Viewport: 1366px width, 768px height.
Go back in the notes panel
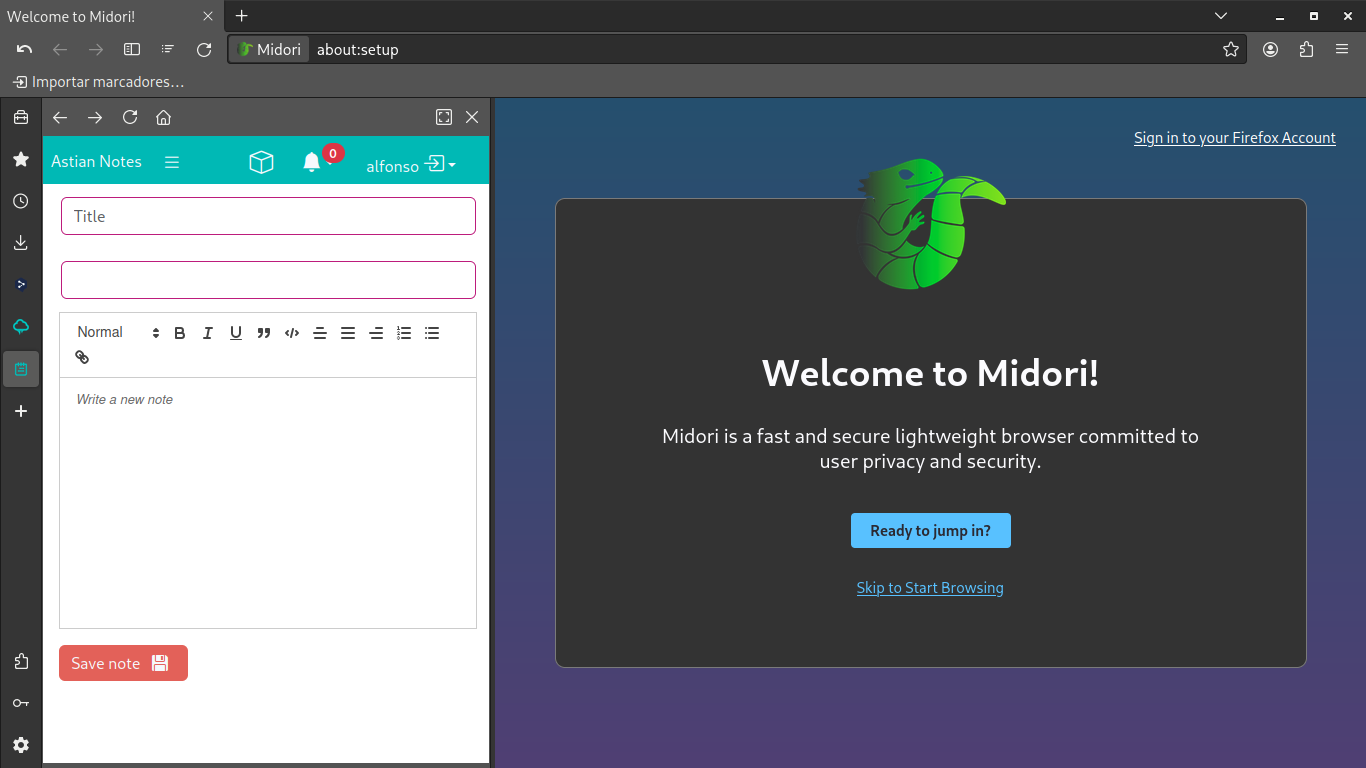(x=60, y=117)
